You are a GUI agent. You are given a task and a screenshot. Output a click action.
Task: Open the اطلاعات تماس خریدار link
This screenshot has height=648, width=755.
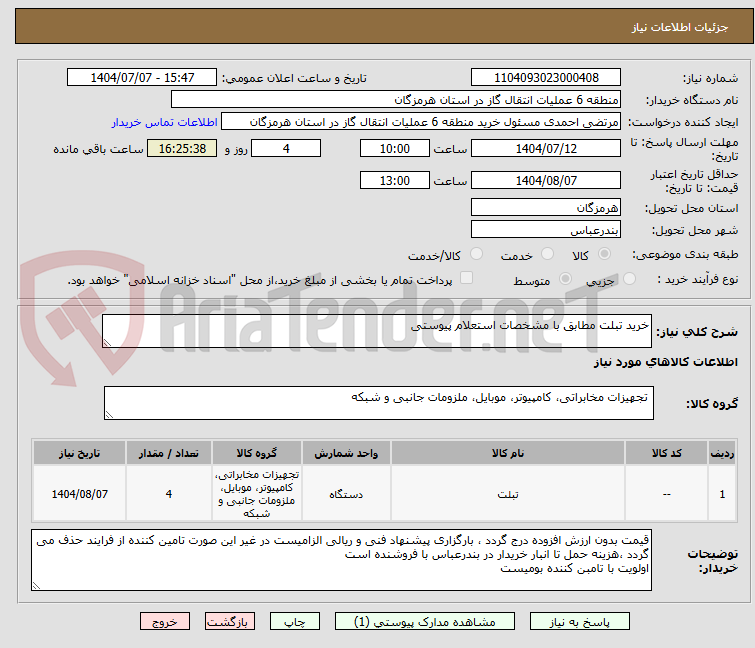(165, 122)
